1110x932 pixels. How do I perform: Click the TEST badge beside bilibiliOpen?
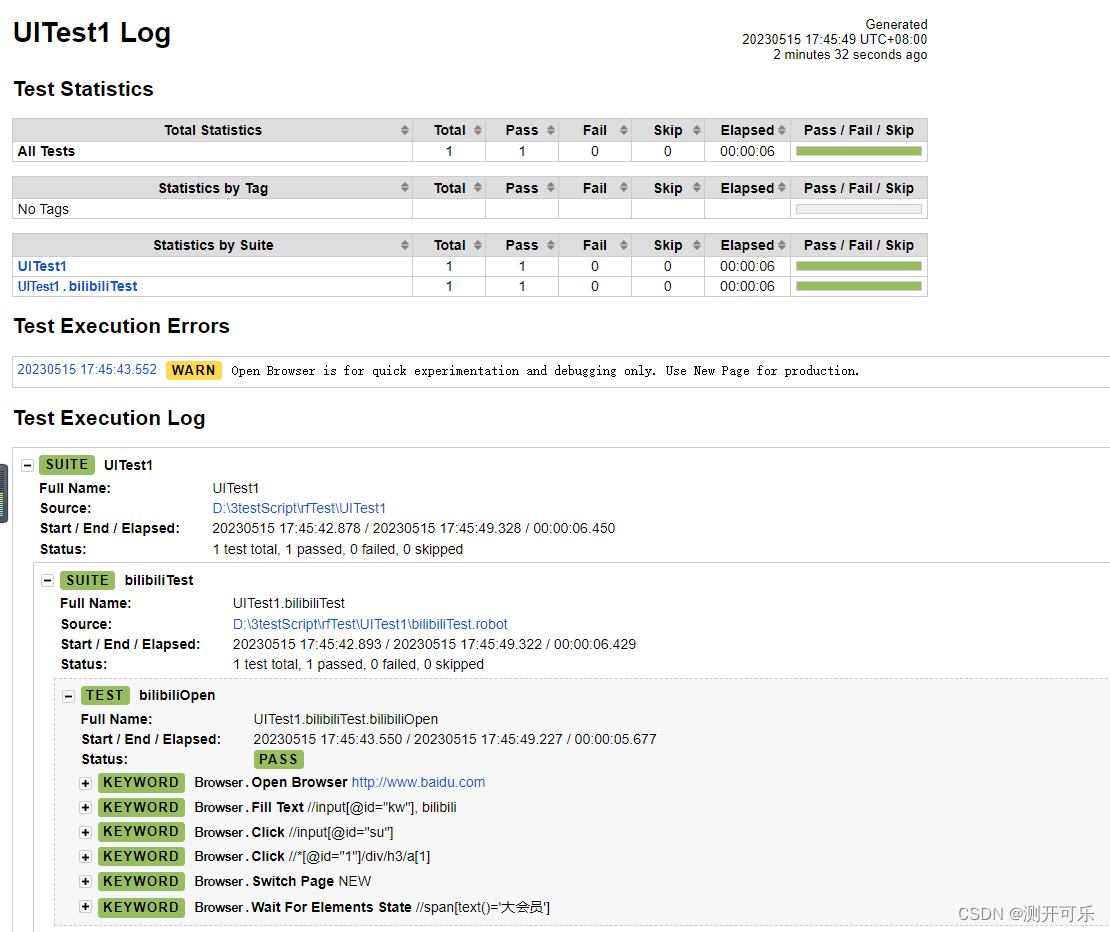point(105,696)
